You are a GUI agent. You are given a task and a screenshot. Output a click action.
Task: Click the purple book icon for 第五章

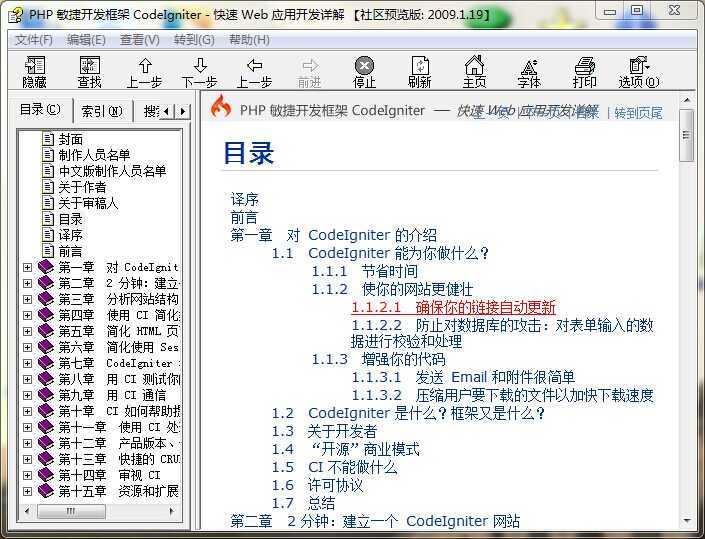[45, 331]
